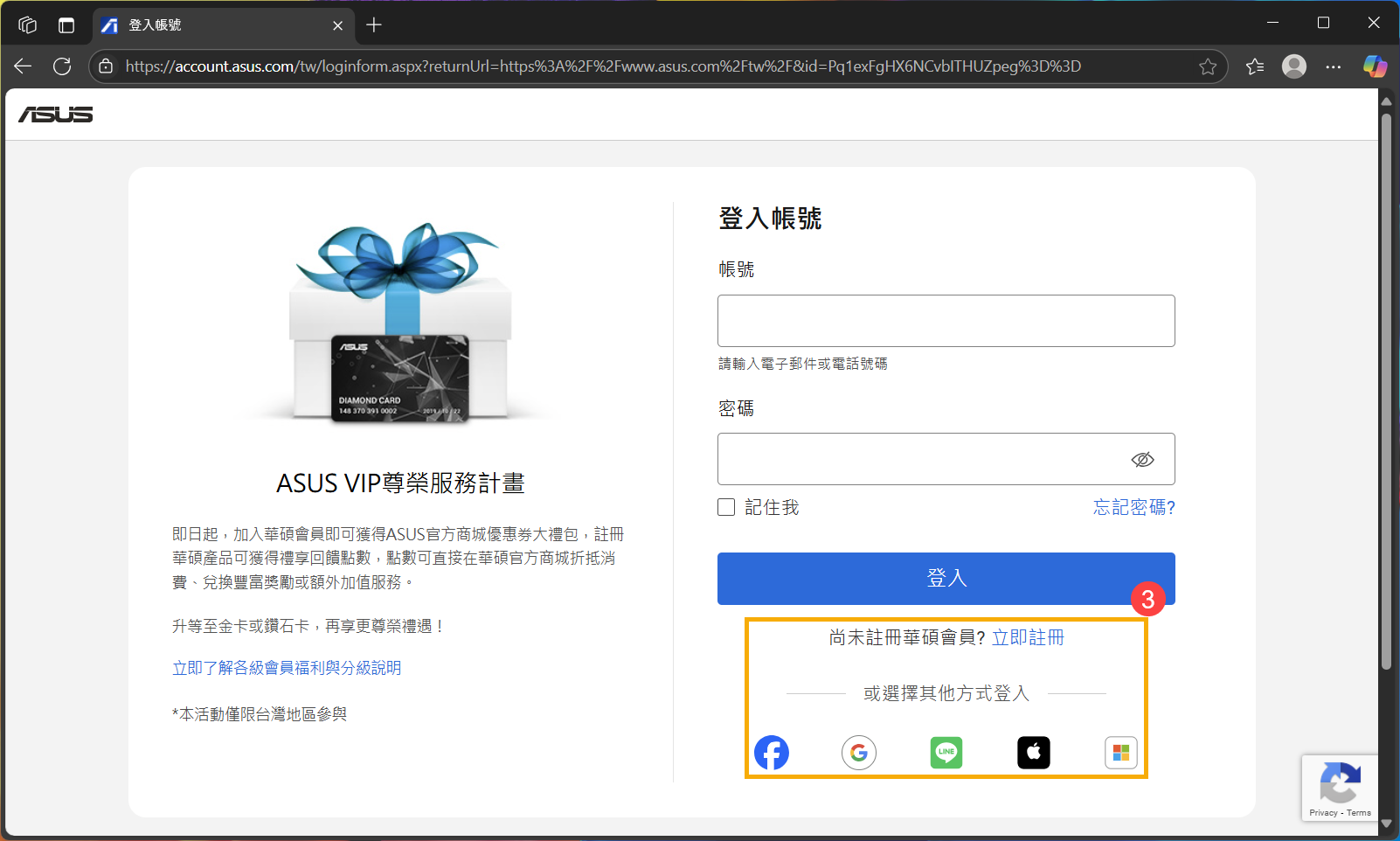Click the 升等至金卡或鑽石卡 sentence

308,626
